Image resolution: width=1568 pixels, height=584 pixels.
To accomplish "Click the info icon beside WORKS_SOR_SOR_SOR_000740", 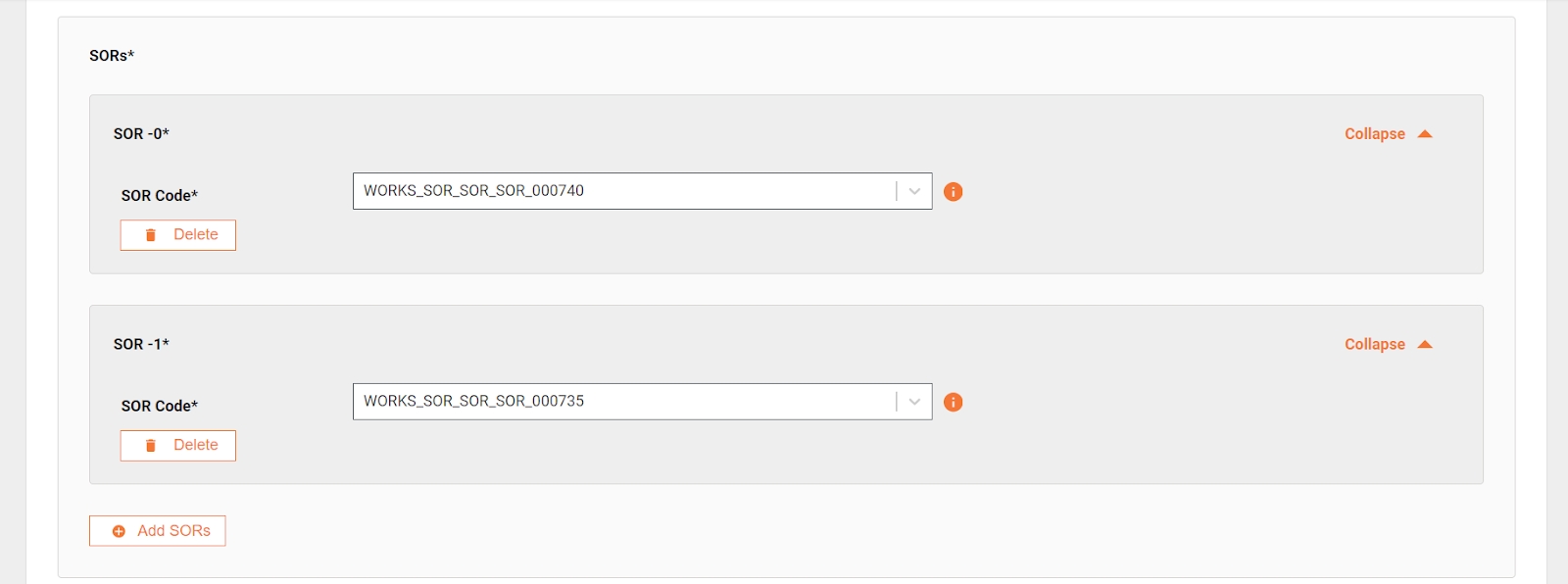I will pos(953,192).
